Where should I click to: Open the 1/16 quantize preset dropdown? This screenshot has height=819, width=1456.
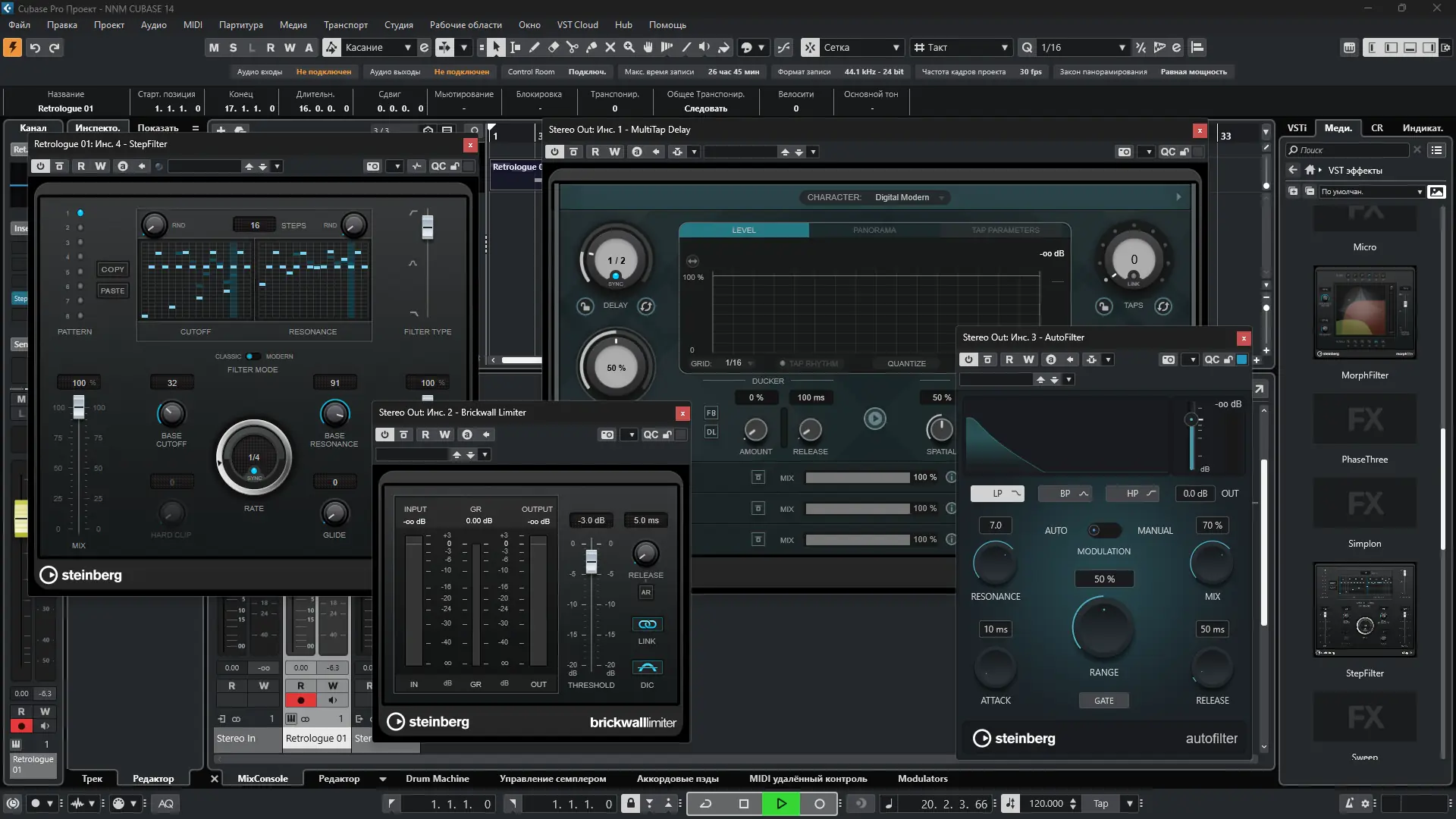click(1122, 48)
